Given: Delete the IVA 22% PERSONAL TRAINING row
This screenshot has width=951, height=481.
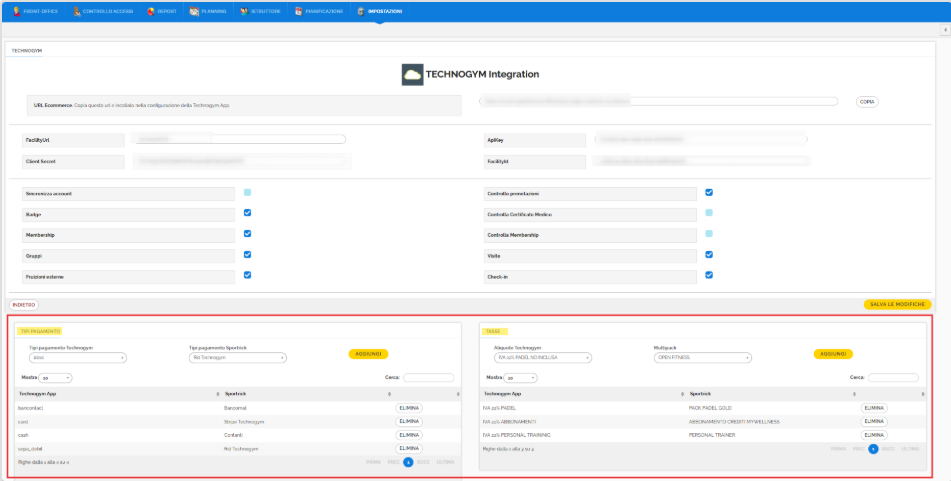Looking at the screenshot, I should 874,435.
